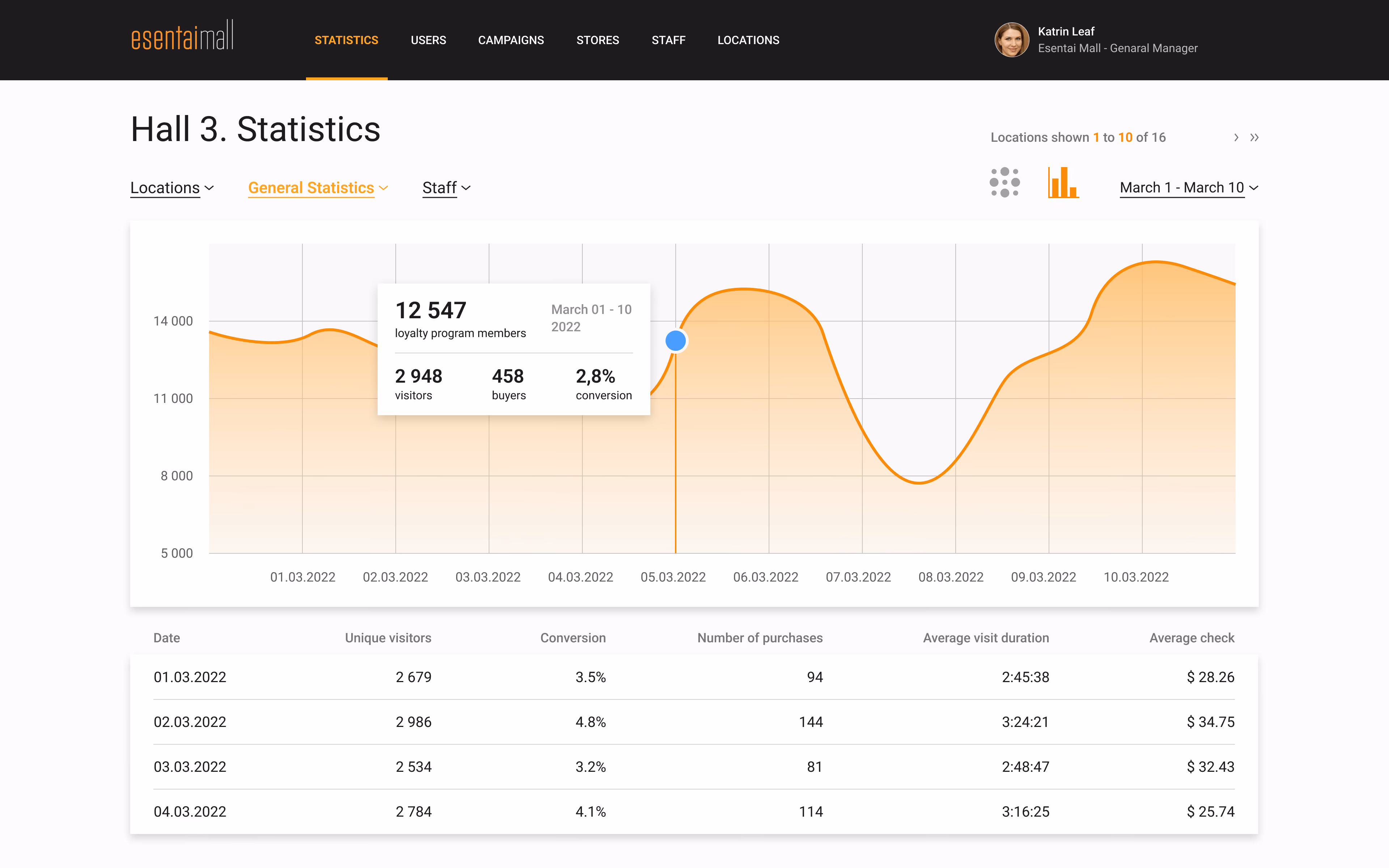Viewport: 1389px width, 868px height.
Task: Sort by Average visit duration header
Action: 986,638
